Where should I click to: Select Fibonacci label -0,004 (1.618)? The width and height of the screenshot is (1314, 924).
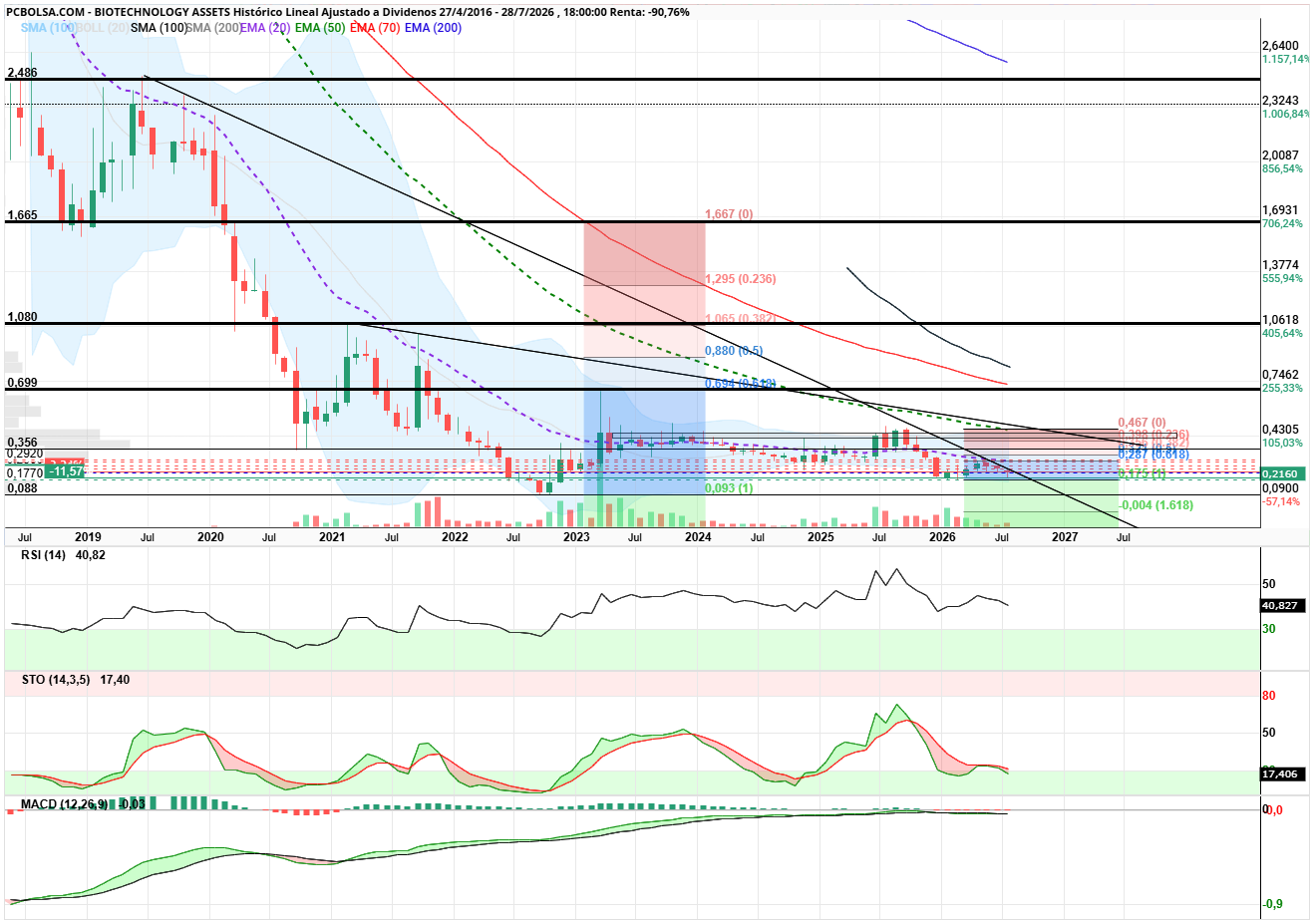point(1155,505)
